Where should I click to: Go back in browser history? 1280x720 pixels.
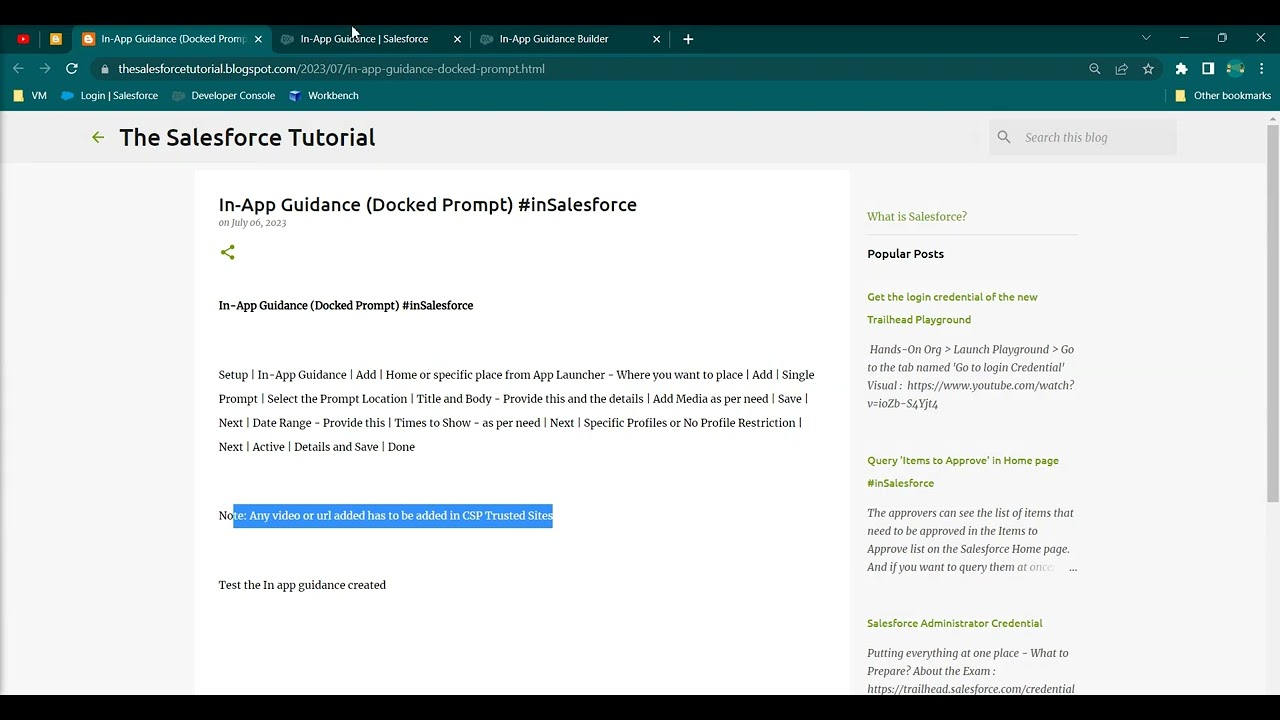pyautogui.click(x=18, y=69)
